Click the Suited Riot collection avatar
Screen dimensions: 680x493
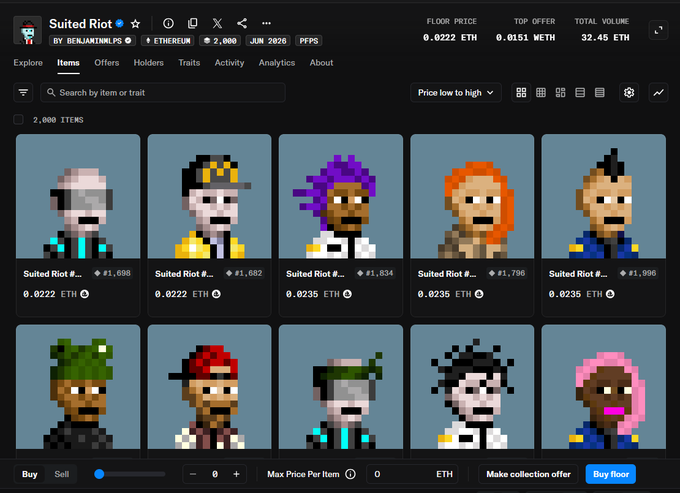pyautogui.click(x=28, y=30)
